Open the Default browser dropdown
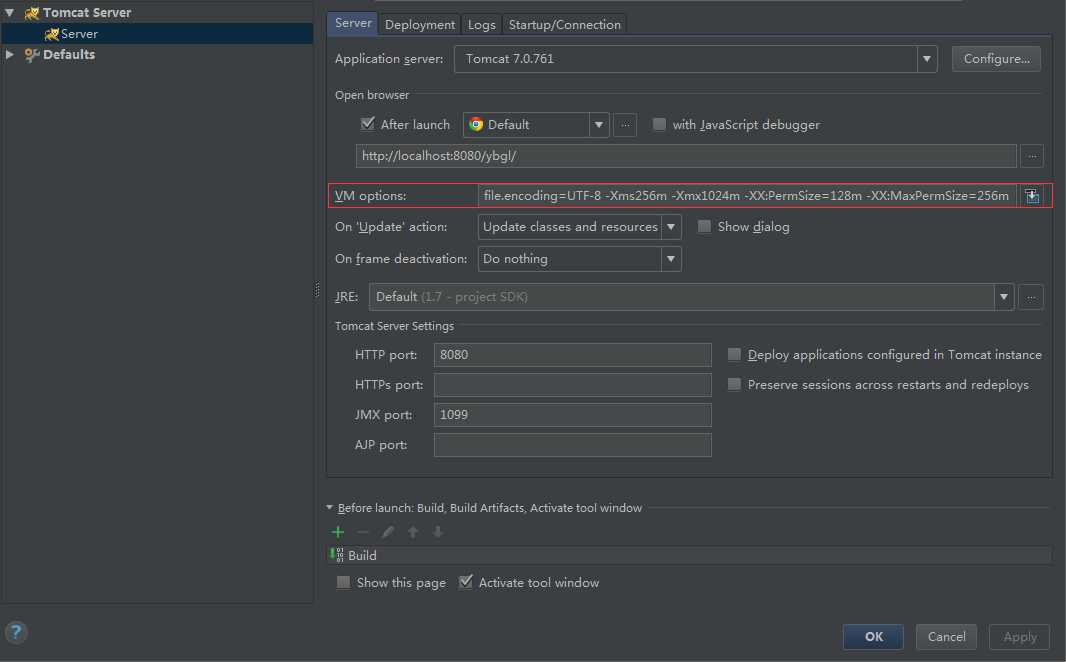This screenshot has width=1066, height=662. [x=599, y=125]
